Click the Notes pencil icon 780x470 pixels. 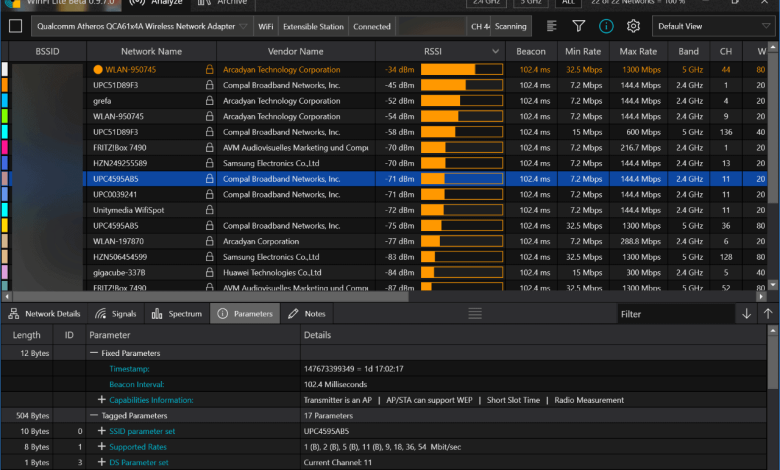coord(293,313)
